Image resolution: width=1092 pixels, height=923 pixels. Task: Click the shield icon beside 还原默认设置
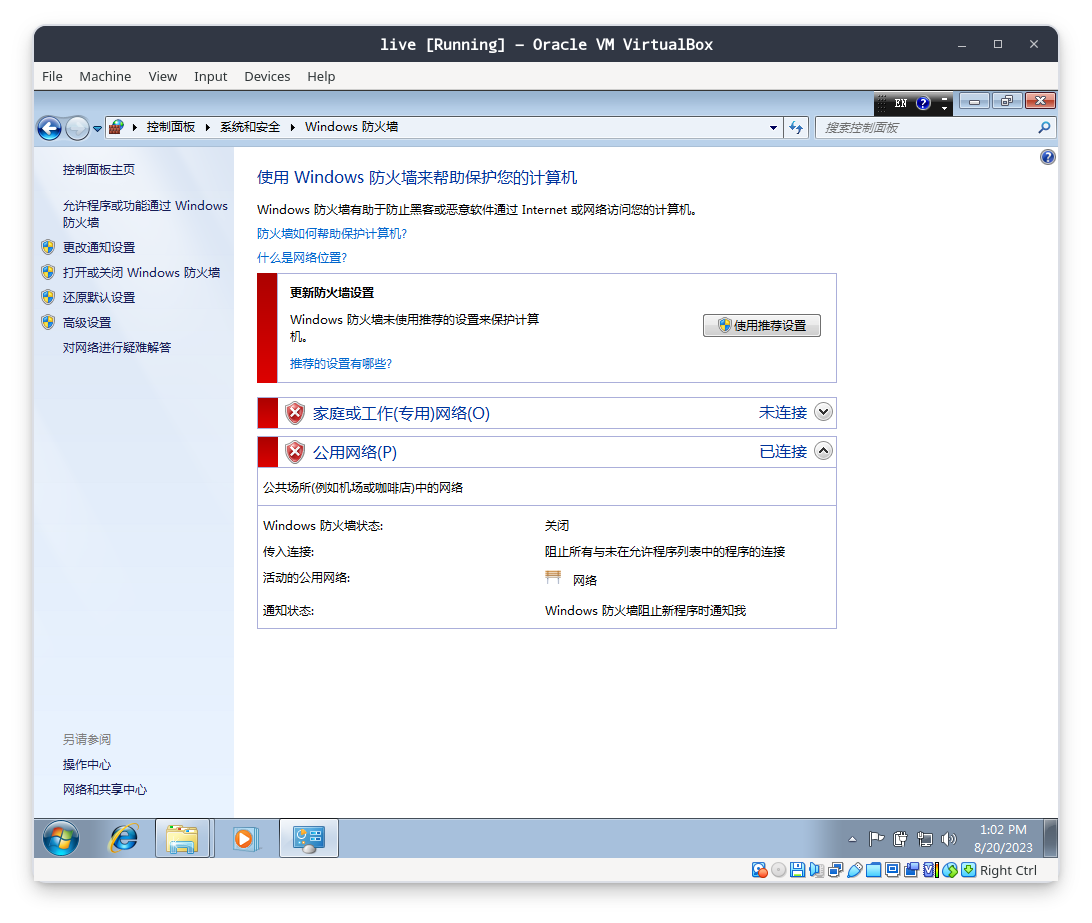[x=48, y=297]
